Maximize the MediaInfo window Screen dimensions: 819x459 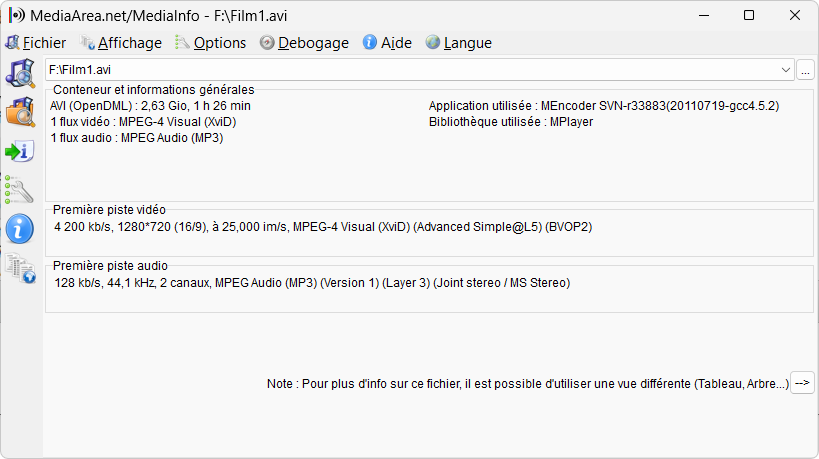[x=749, y=15]
